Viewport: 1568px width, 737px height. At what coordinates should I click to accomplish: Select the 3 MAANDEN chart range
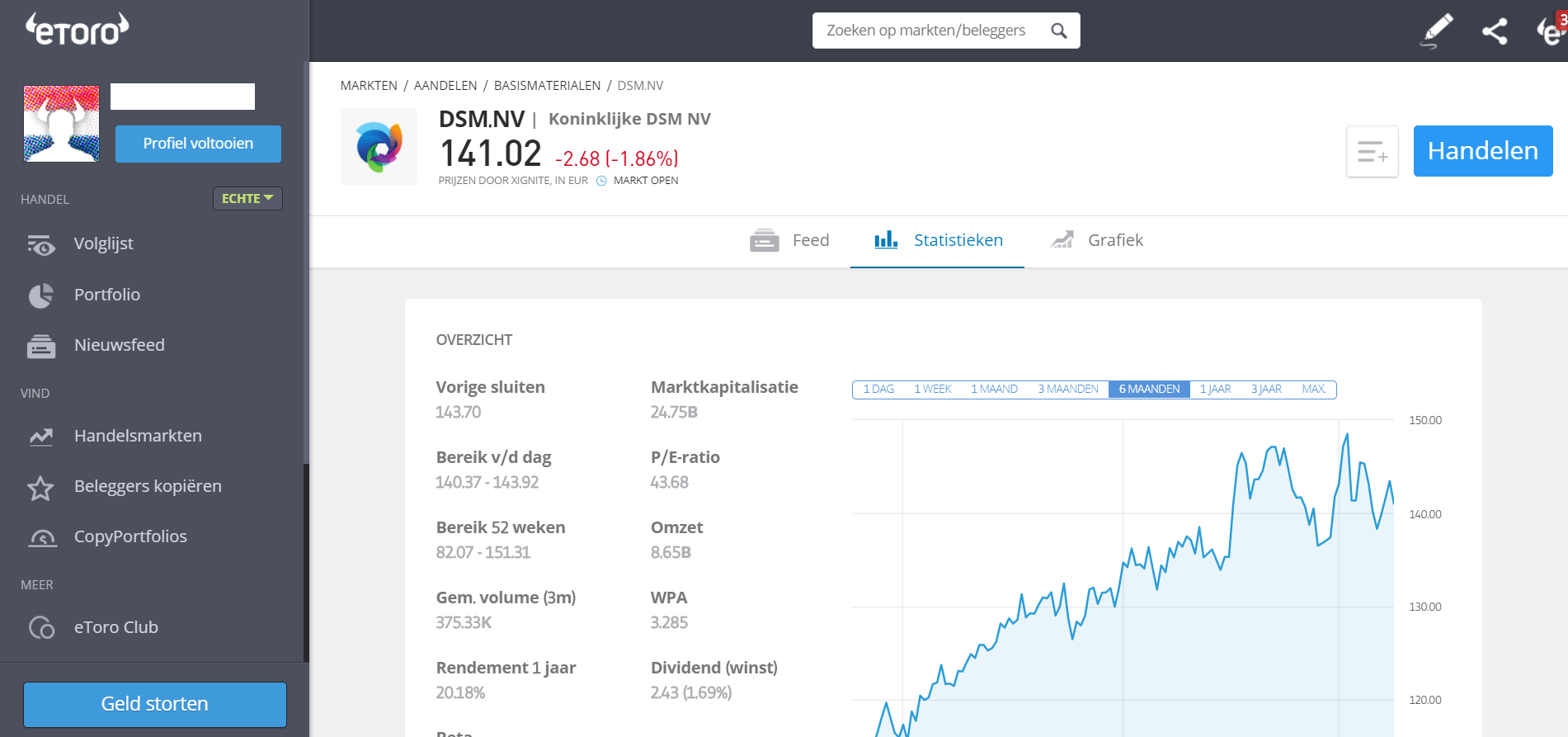tap(1068, 389)
